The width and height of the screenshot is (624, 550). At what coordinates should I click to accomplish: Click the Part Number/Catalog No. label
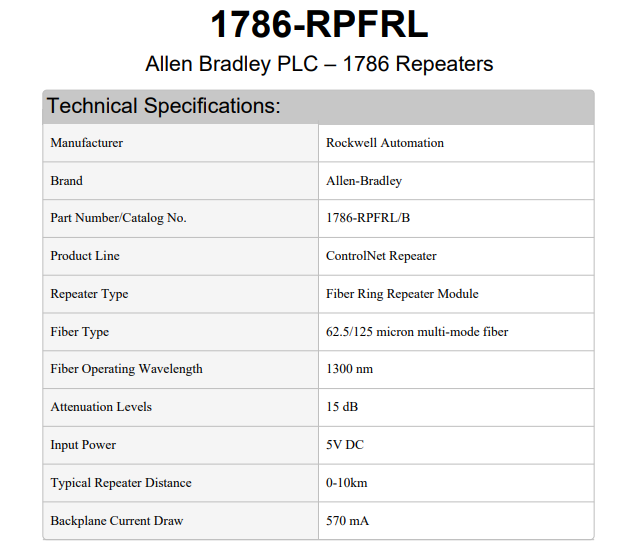click(x=118, y=218)
